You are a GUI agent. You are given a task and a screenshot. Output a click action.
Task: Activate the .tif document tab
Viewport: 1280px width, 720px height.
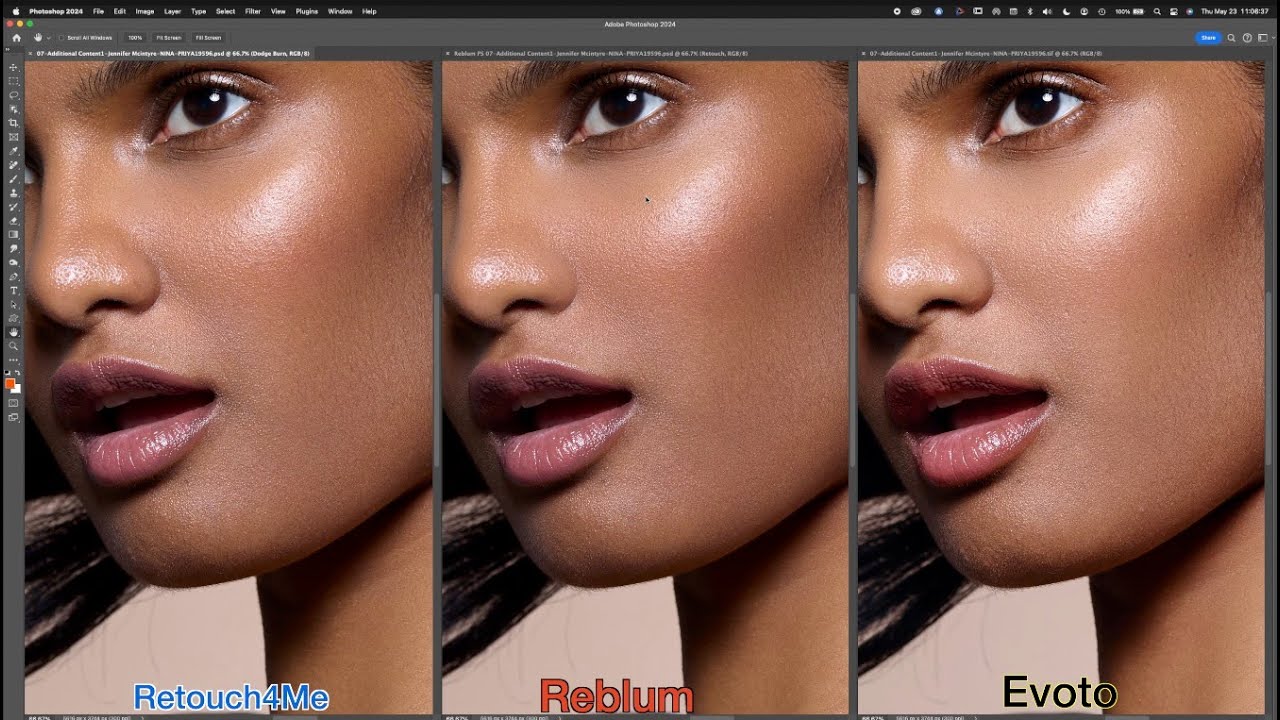point(986,53)
